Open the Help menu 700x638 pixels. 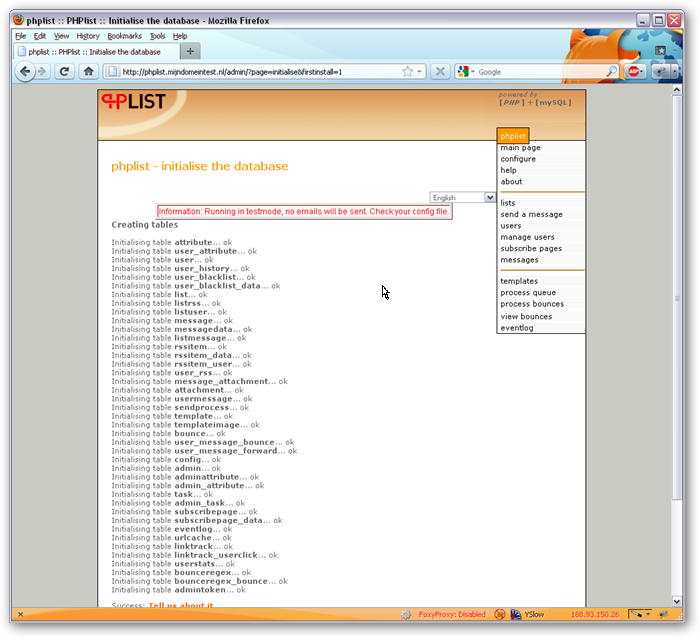pos(180,36)
